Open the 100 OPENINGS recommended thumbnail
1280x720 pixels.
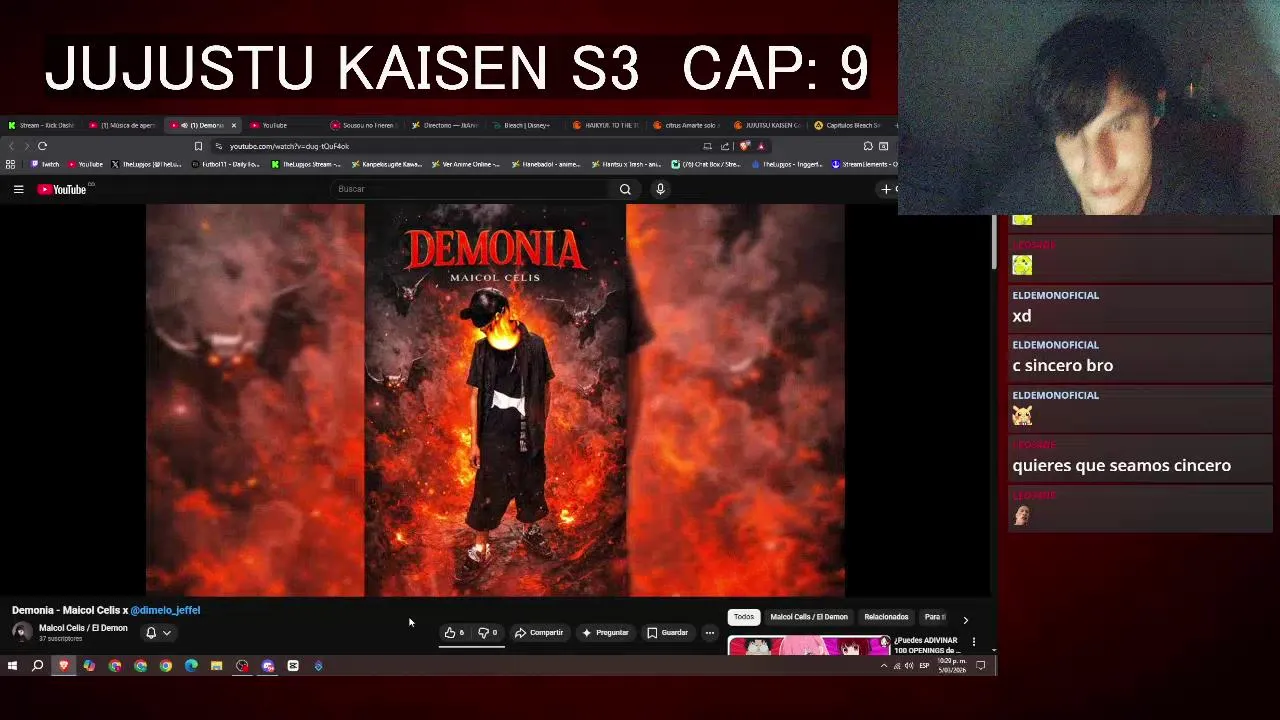[x=808, y=645]
